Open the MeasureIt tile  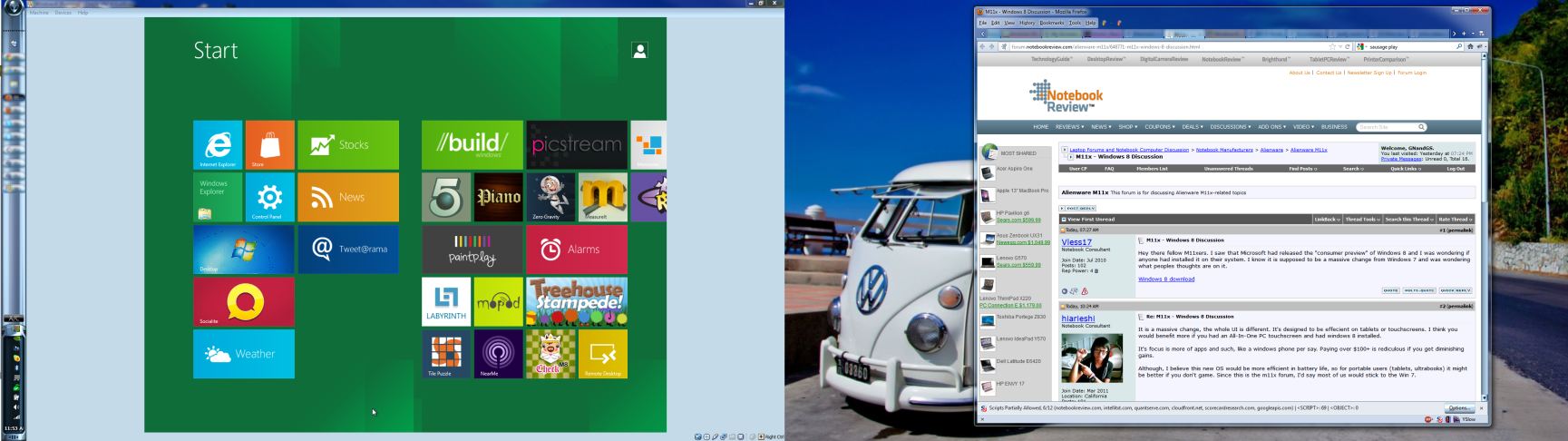[603, 198]
